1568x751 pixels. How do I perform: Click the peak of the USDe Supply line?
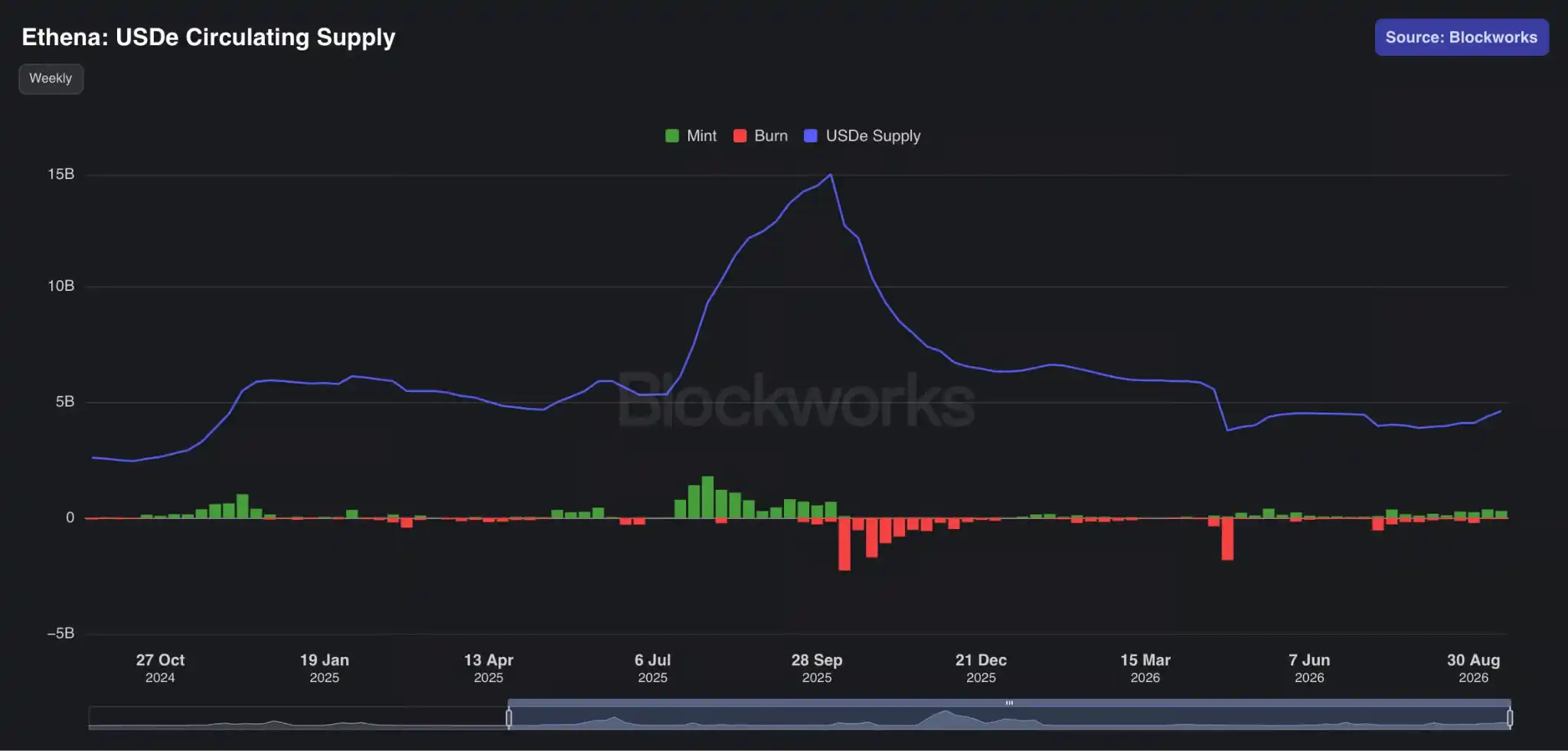pos(831,175)
